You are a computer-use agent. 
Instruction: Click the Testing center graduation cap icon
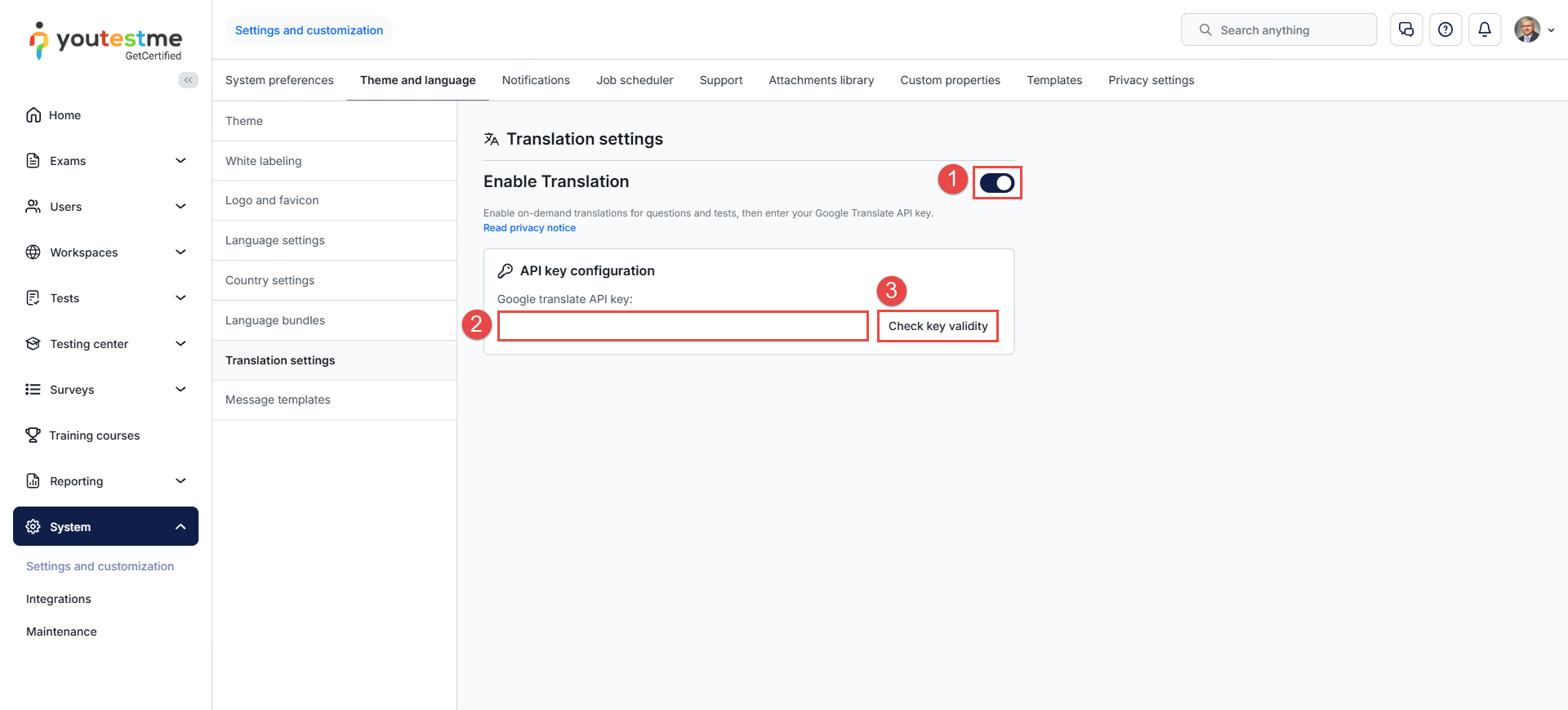pyautogui.click(x=33, y=344)
